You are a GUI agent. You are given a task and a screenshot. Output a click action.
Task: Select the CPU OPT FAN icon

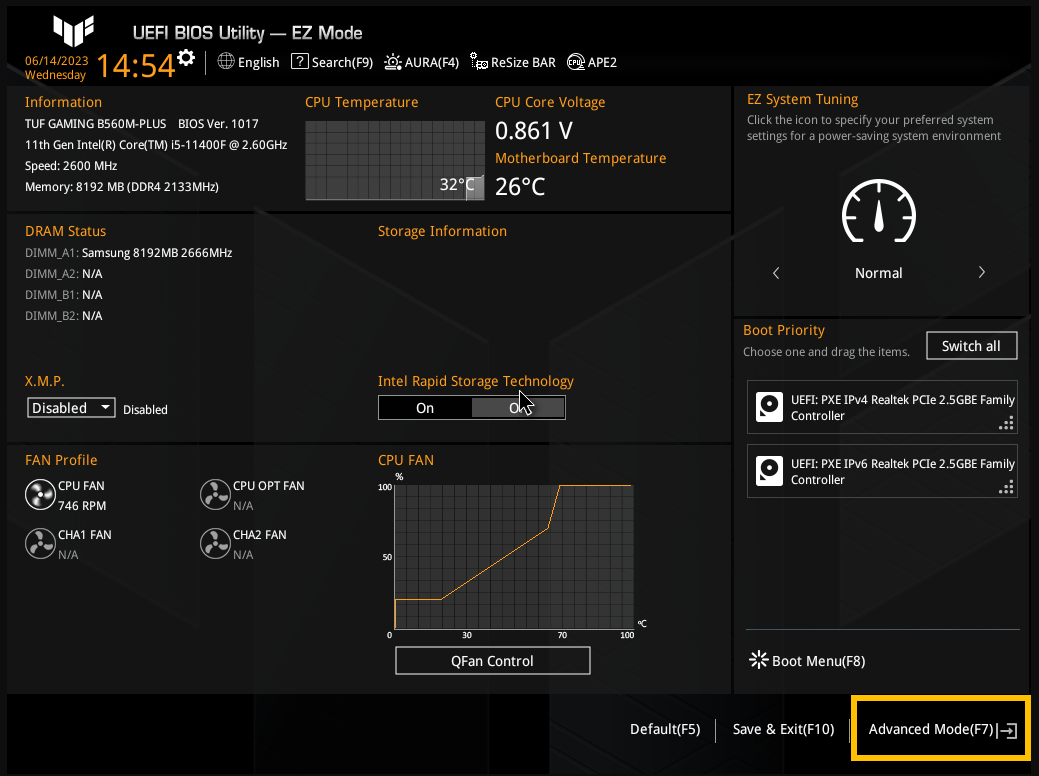click(215, 495)
